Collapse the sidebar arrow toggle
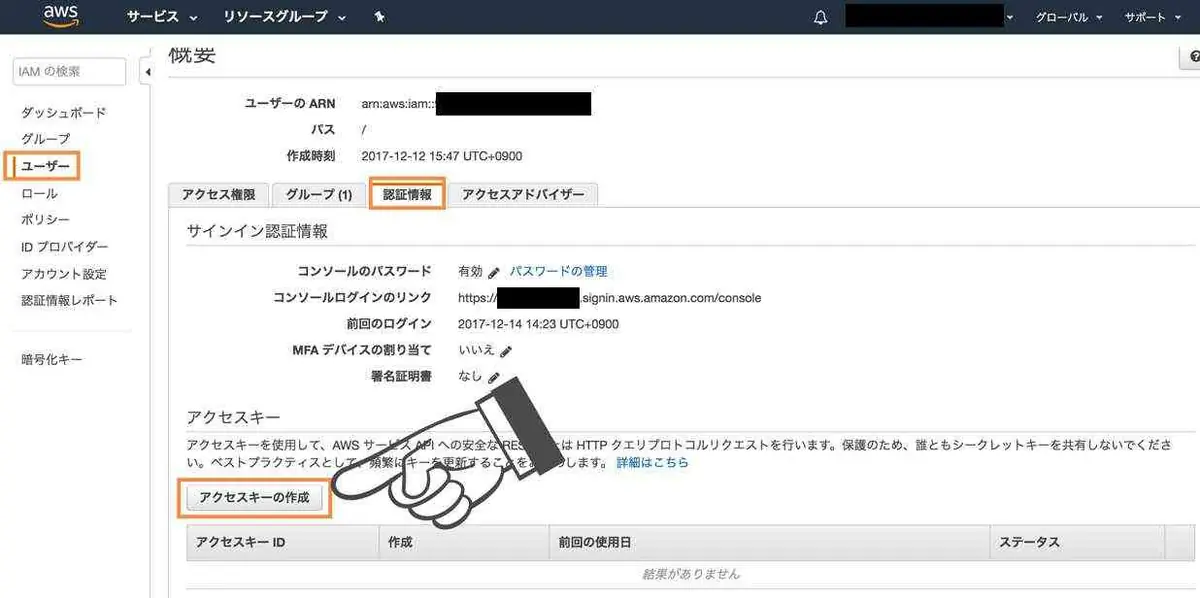The width and height of the screenshot is (1200, 598). click(147, 72)
